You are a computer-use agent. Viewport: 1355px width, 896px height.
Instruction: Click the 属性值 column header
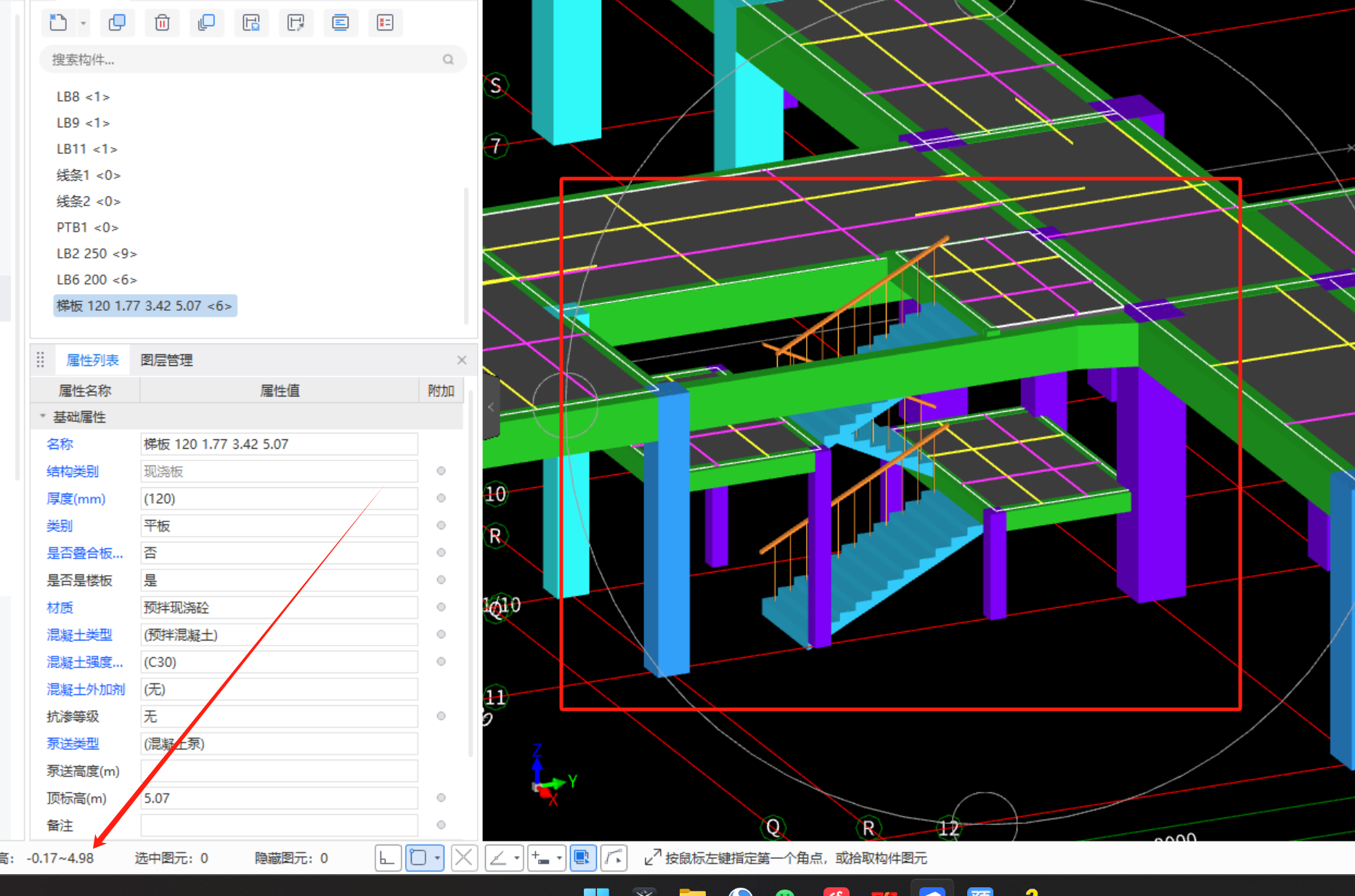click(280, 391)
